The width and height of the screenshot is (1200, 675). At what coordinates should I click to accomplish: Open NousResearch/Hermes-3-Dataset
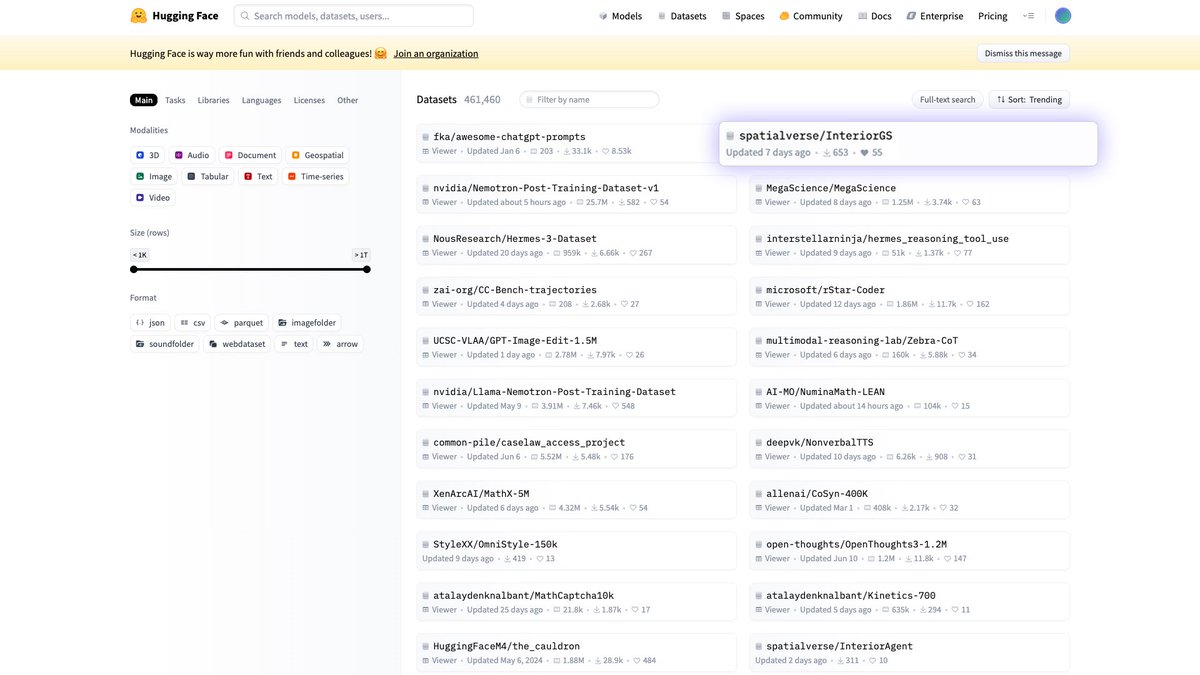tap(576, 245)
